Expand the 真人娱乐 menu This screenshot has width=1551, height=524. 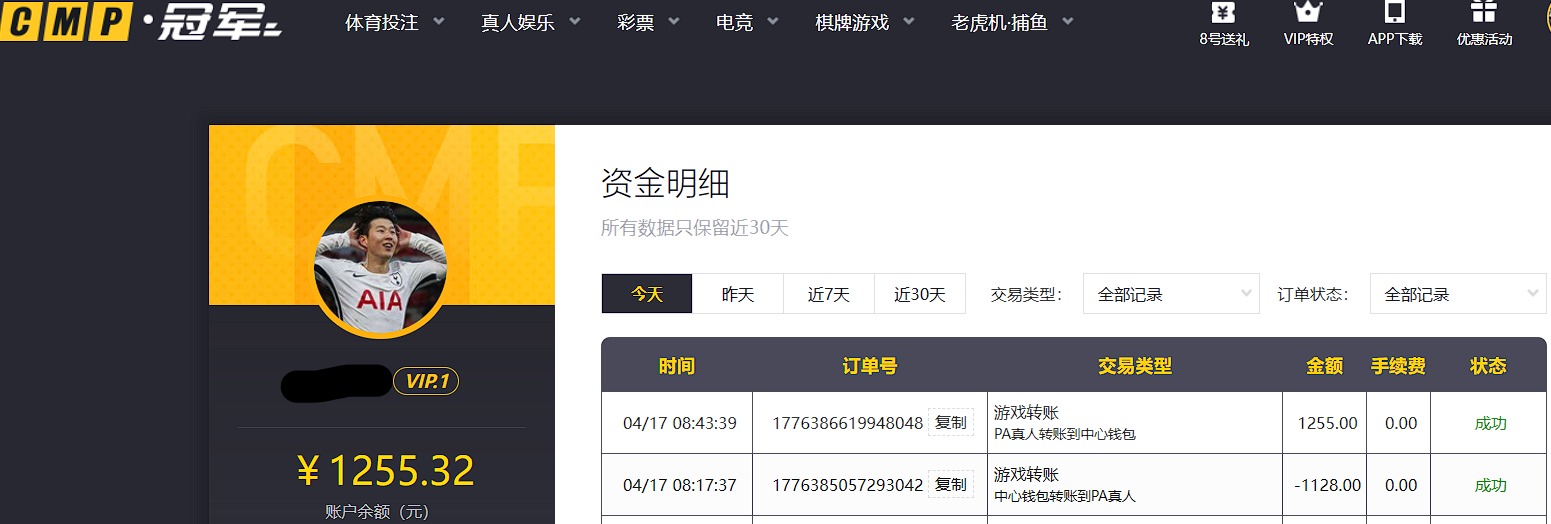(531, 22)
